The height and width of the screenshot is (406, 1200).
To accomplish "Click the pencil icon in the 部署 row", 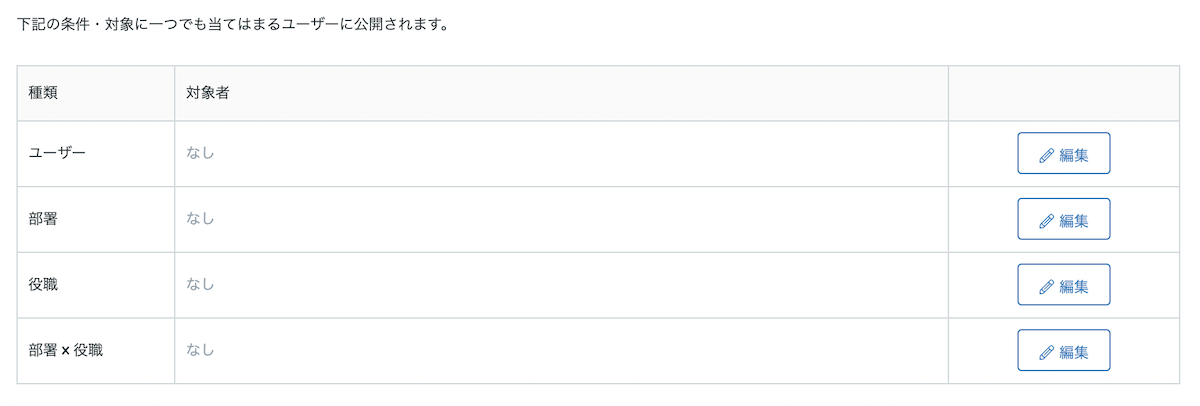I will click(x=1047, y=220).
